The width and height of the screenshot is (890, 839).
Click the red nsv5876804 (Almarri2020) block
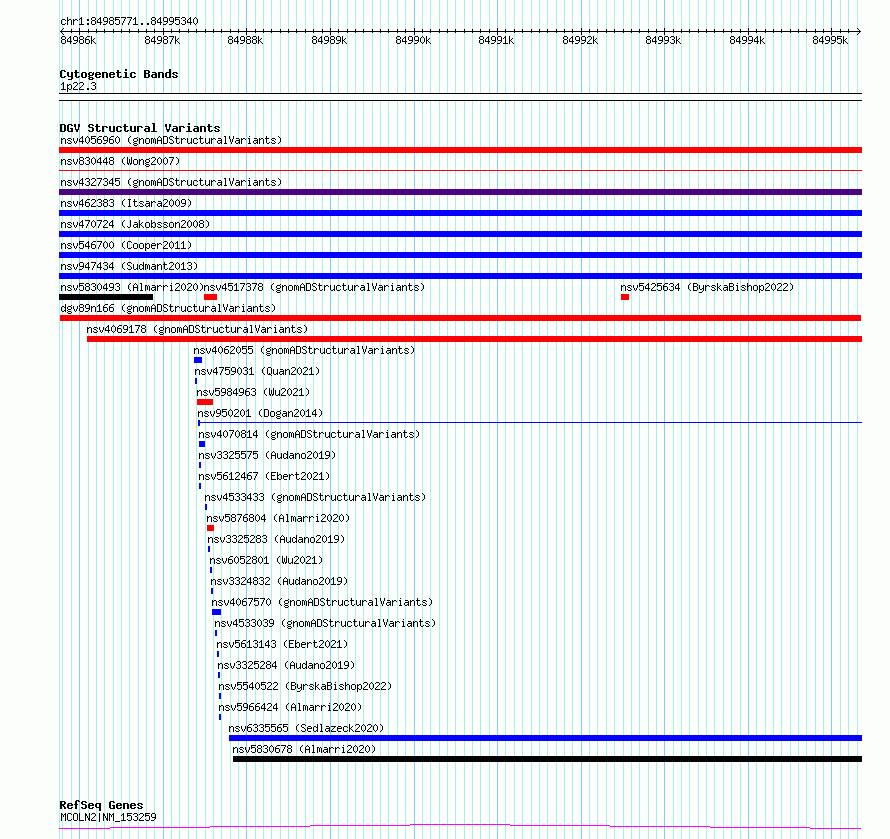[211, 528]
